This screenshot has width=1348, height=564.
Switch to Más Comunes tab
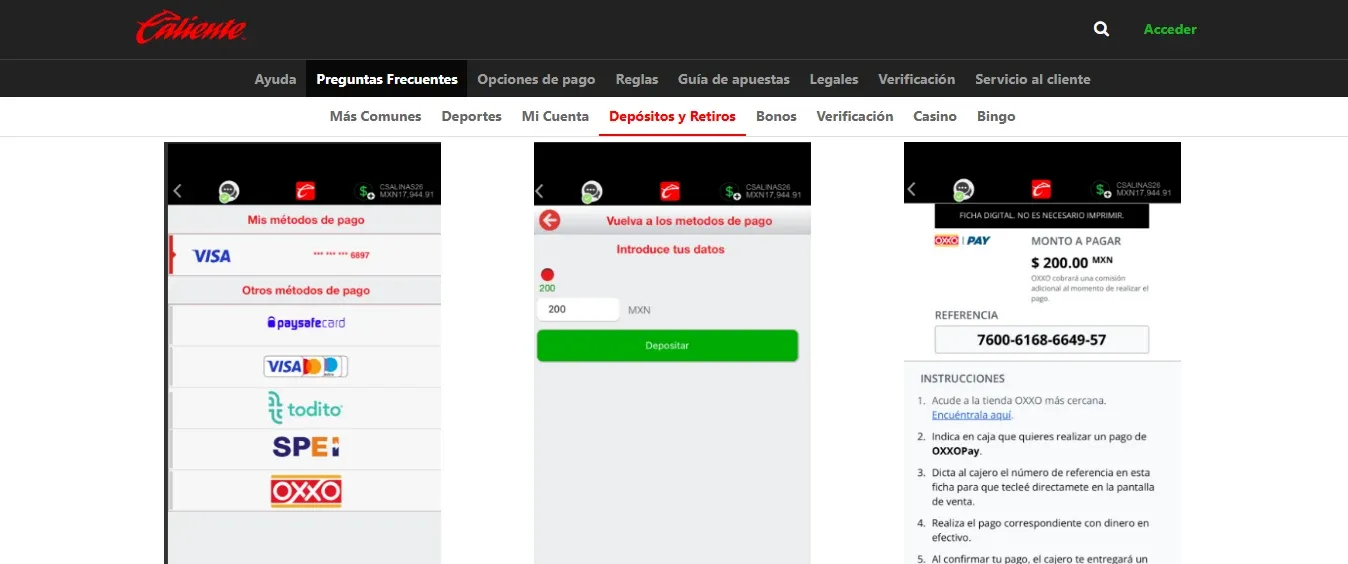376,116
